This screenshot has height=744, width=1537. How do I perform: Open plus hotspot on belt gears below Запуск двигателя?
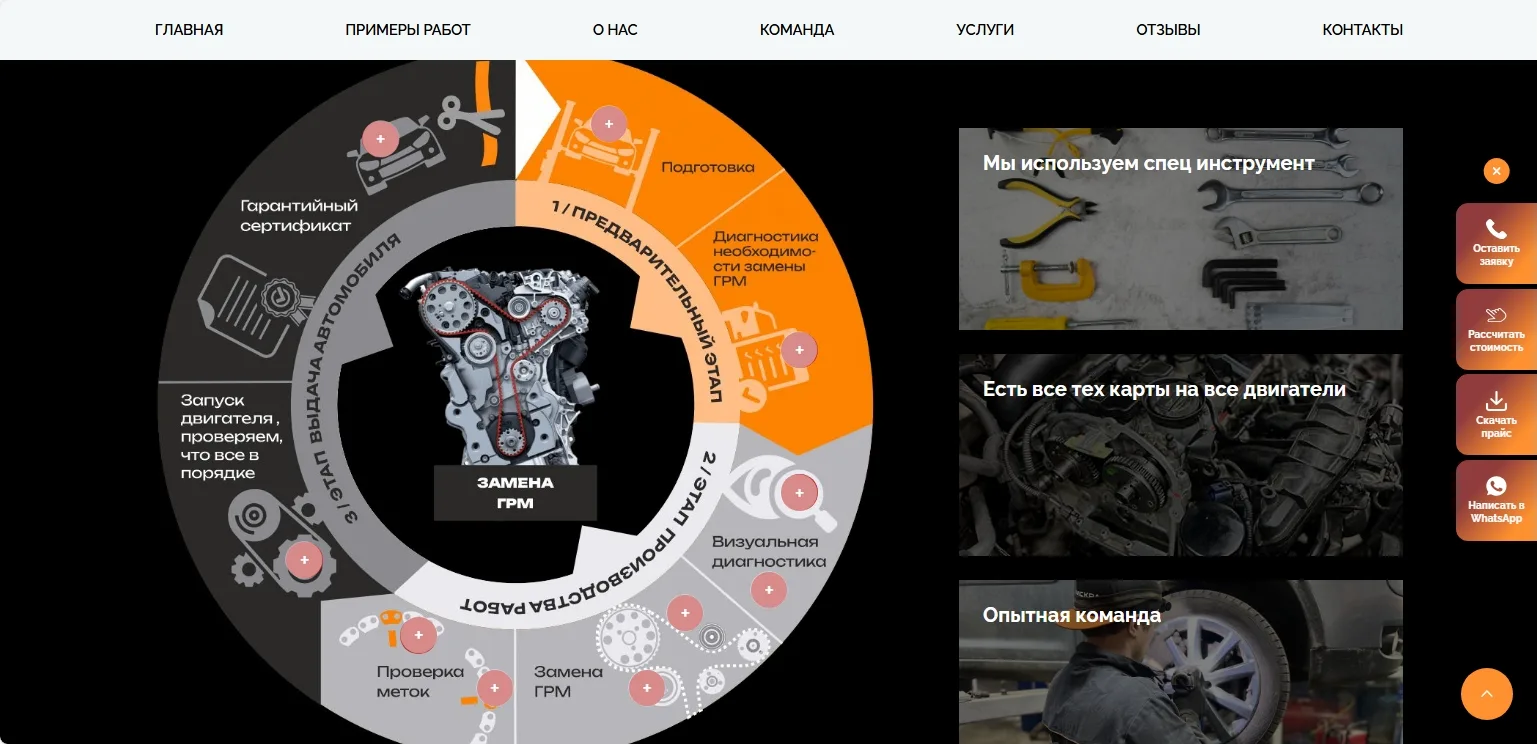click(304, 560)
